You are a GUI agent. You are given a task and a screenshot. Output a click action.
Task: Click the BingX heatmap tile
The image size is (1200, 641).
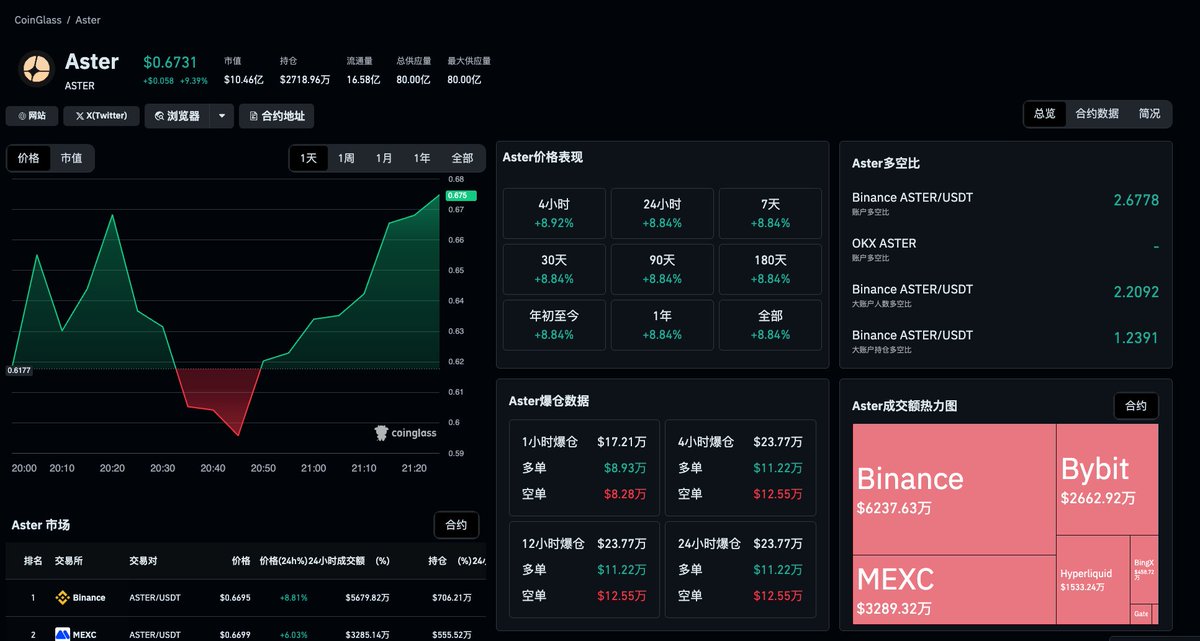pos(1144,569)
